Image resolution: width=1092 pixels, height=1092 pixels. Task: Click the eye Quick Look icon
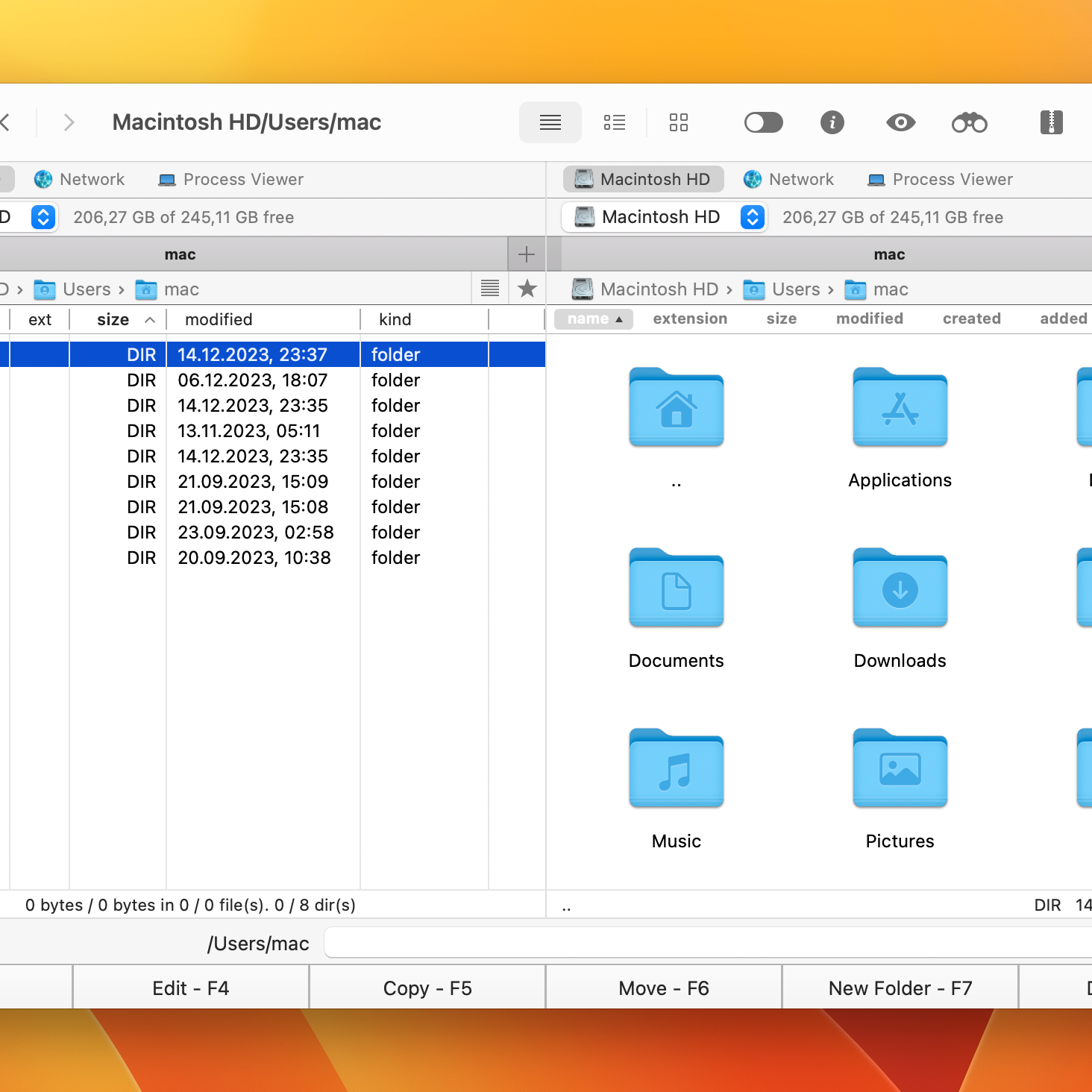901,122
